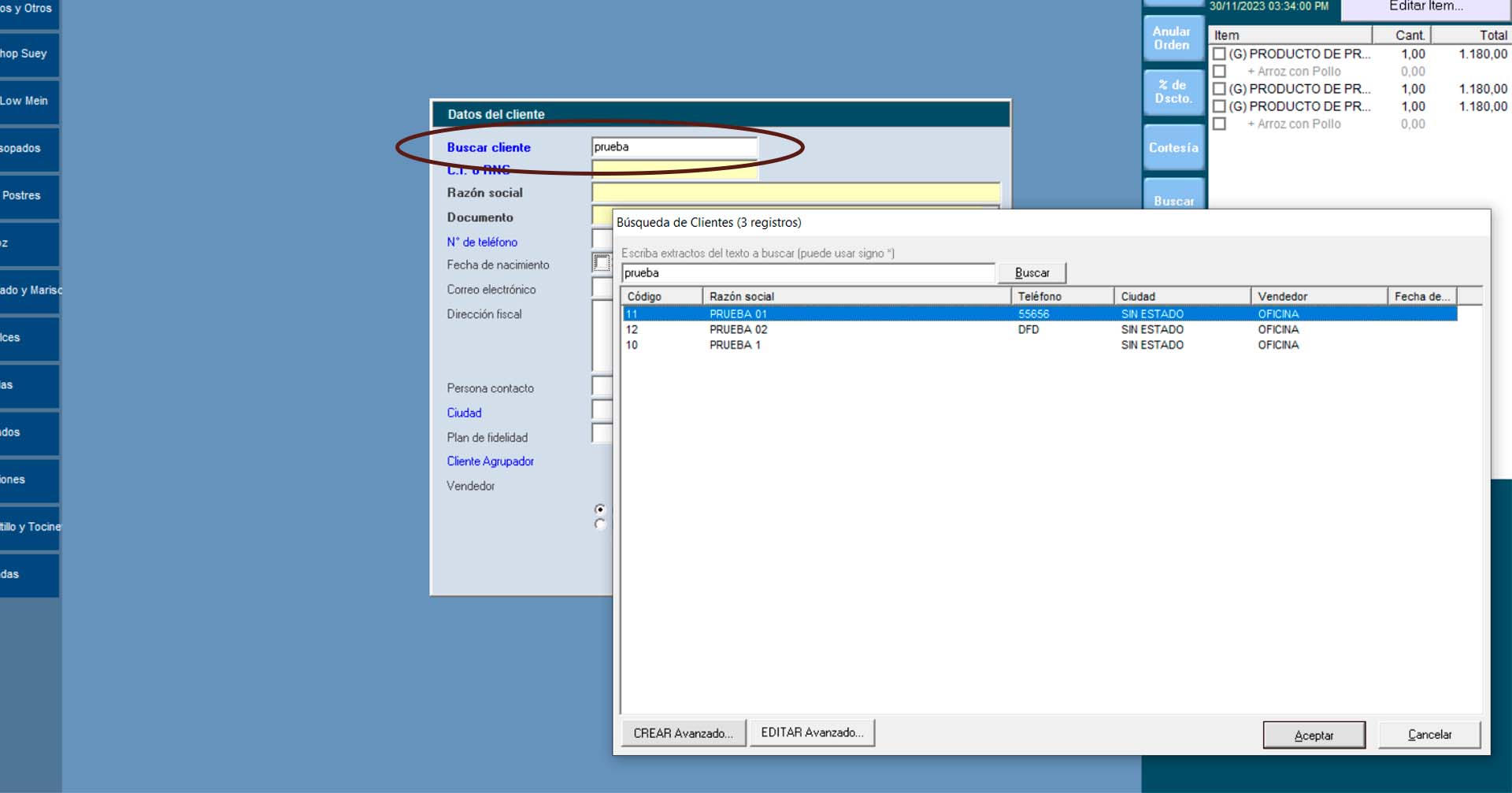Select the Low Mein category

(28, 101)
